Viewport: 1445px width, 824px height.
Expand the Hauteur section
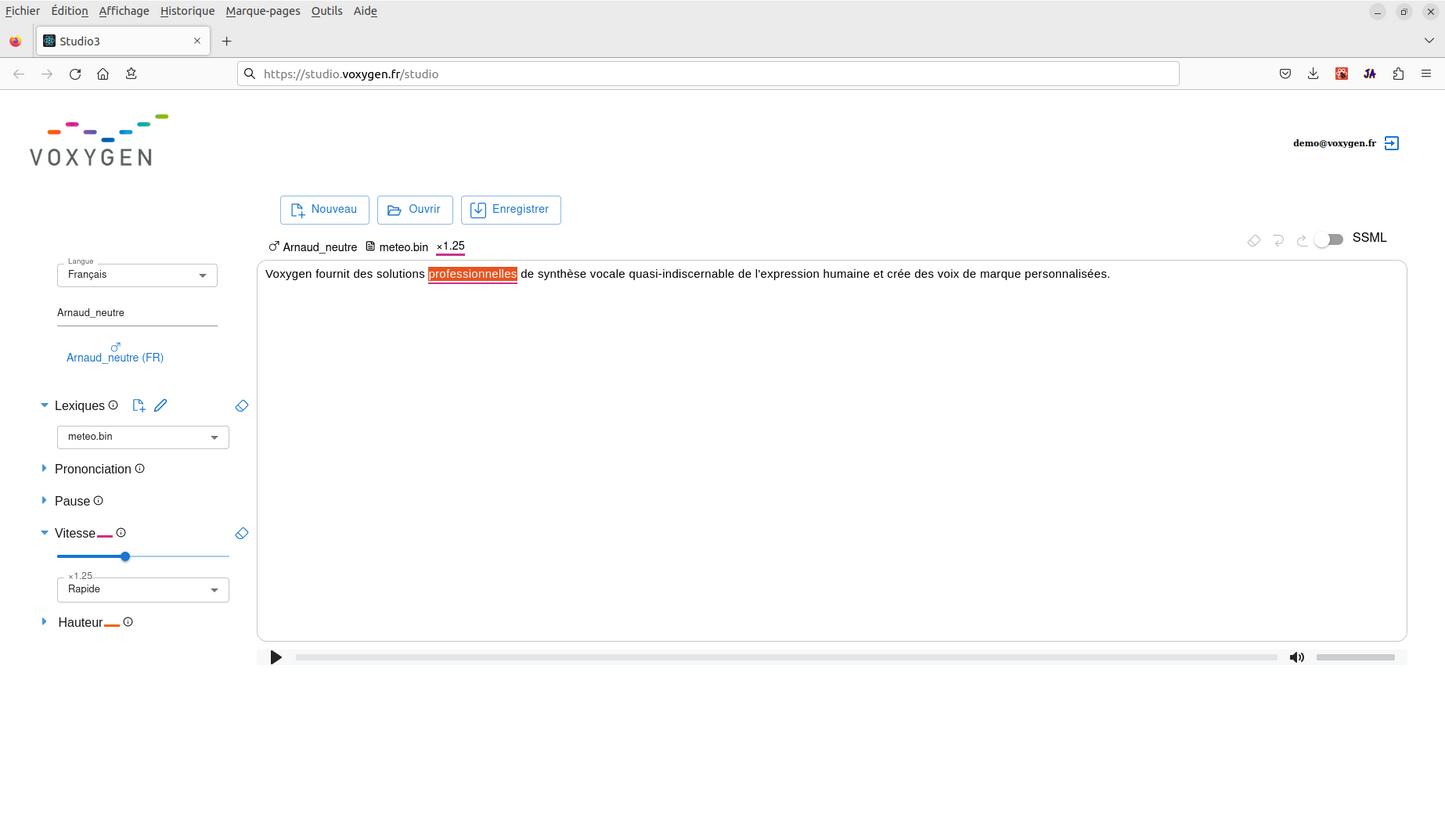pos(44,622)
